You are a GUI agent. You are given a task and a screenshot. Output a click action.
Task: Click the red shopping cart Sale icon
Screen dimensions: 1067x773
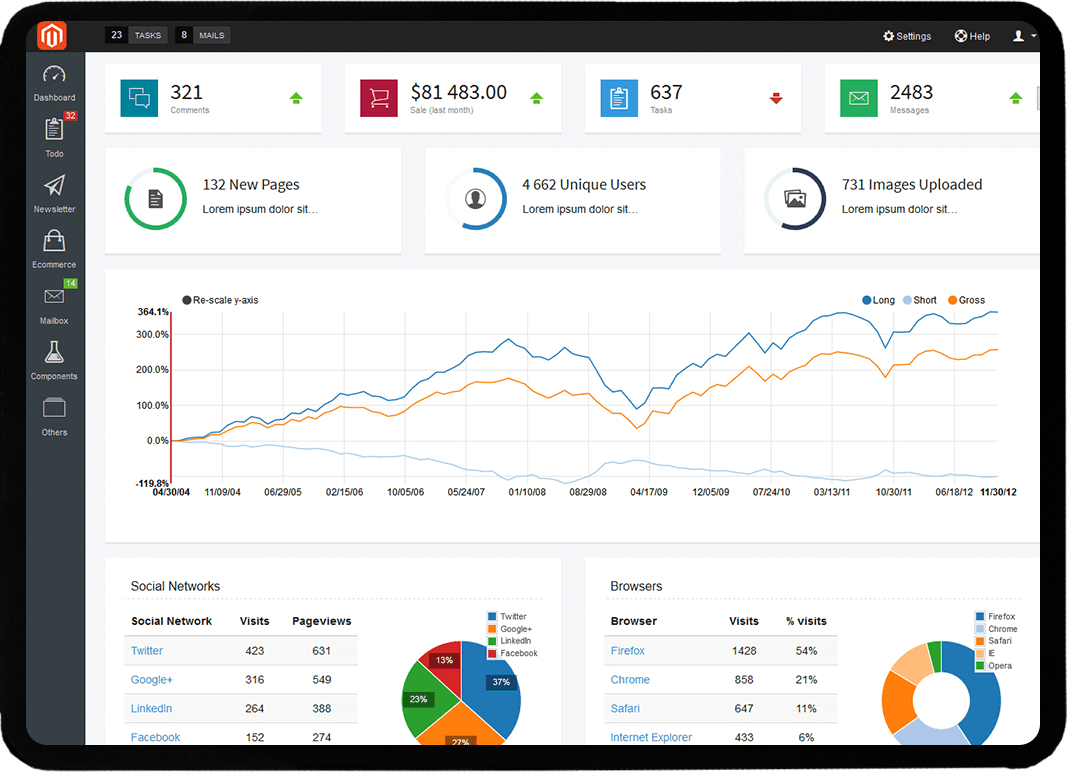[x=380, y=98]
